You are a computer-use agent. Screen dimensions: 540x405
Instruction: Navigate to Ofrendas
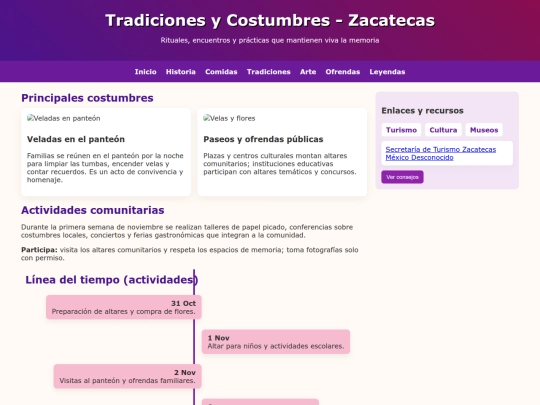click(343, 72)
